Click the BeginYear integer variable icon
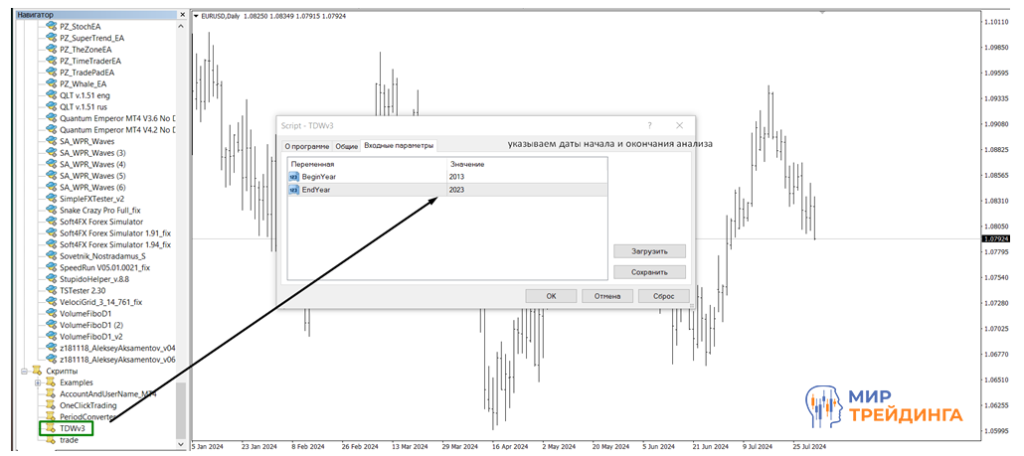 click(294, 176)
